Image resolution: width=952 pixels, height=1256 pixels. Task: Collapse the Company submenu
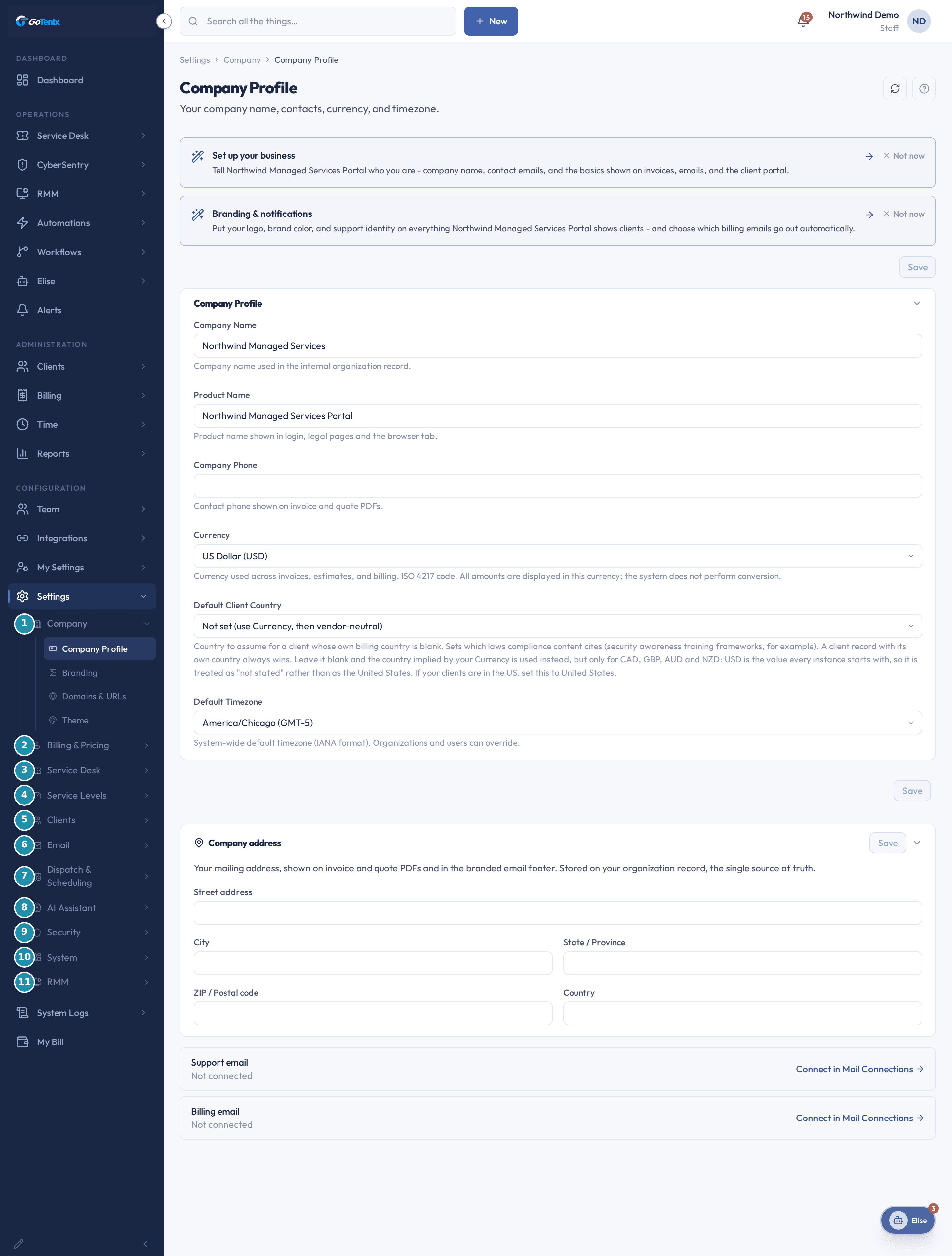click(93, 623)
